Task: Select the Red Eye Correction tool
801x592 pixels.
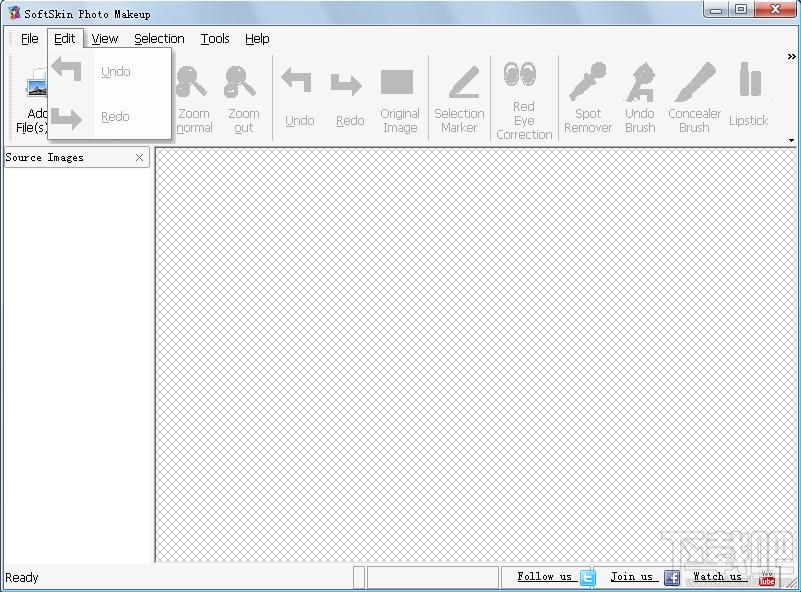Action: click(524, 98)
